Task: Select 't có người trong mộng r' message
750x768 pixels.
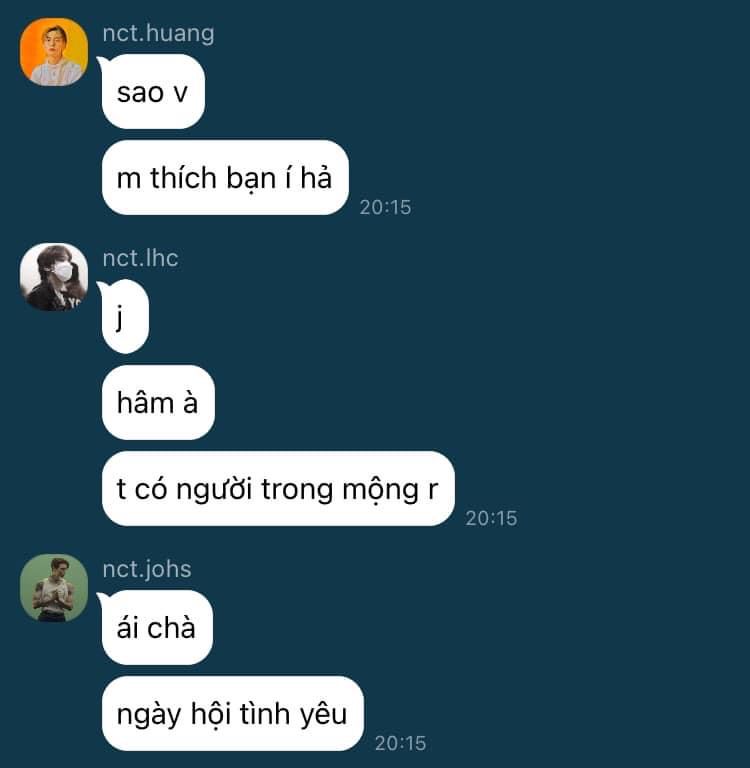Action: point(278,488)
